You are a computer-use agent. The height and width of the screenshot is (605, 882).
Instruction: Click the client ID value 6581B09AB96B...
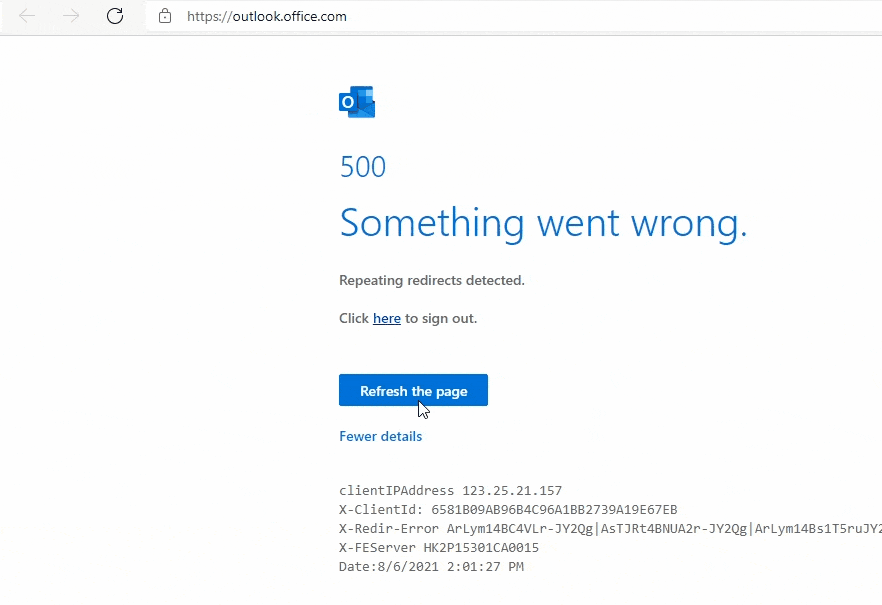554,509
